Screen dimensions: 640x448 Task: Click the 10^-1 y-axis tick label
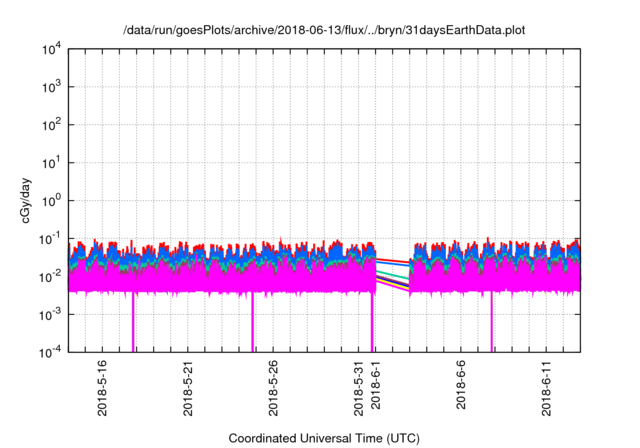tap(51, 239)
